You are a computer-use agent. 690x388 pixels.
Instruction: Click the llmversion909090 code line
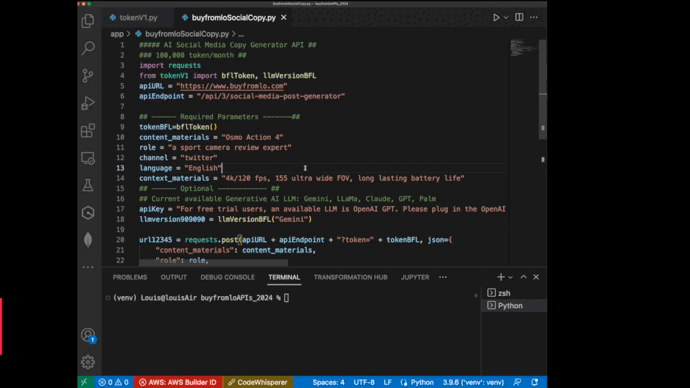225,219
